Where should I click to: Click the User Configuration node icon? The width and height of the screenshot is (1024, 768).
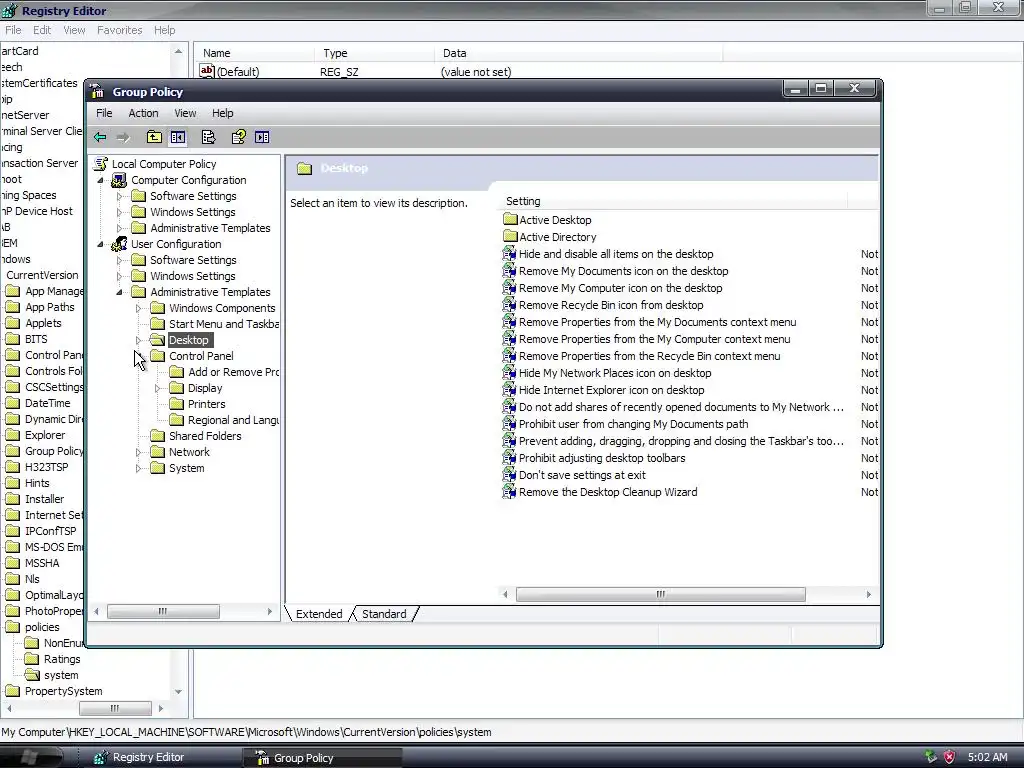coord(120,244)
